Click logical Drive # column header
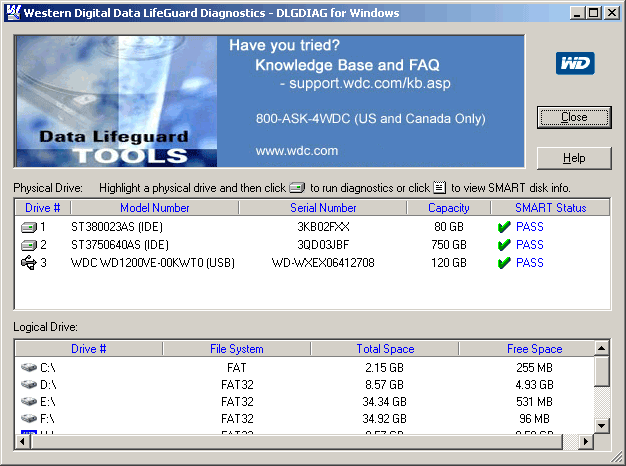626x466 pixels. coord(89,349)
